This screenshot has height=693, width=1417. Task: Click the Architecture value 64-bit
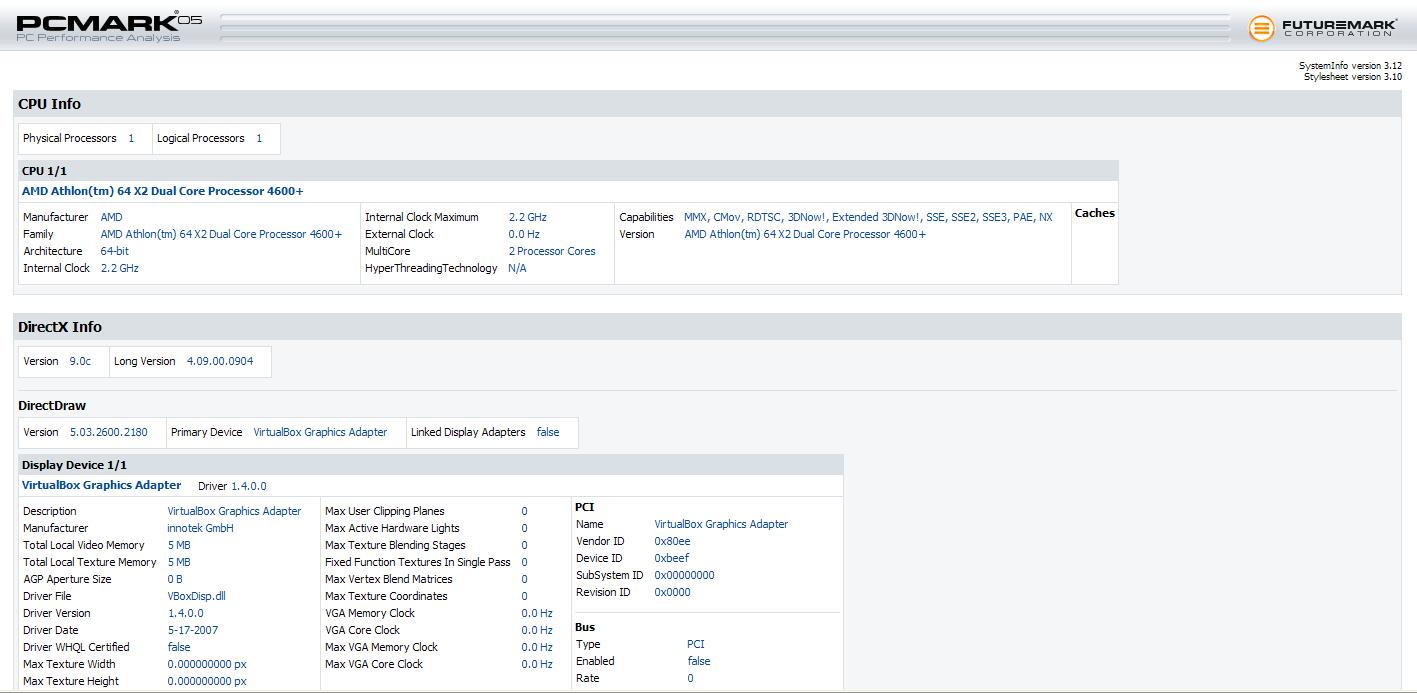[x=115, y=251]
